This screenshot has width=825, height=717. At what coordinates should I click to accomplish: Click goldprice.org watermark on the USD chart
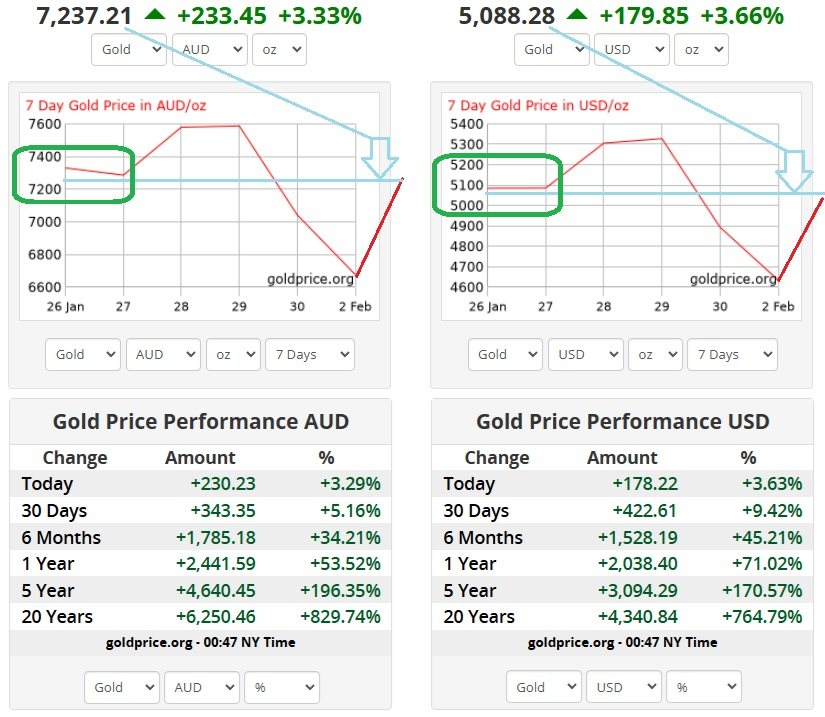tap(733, 279)
